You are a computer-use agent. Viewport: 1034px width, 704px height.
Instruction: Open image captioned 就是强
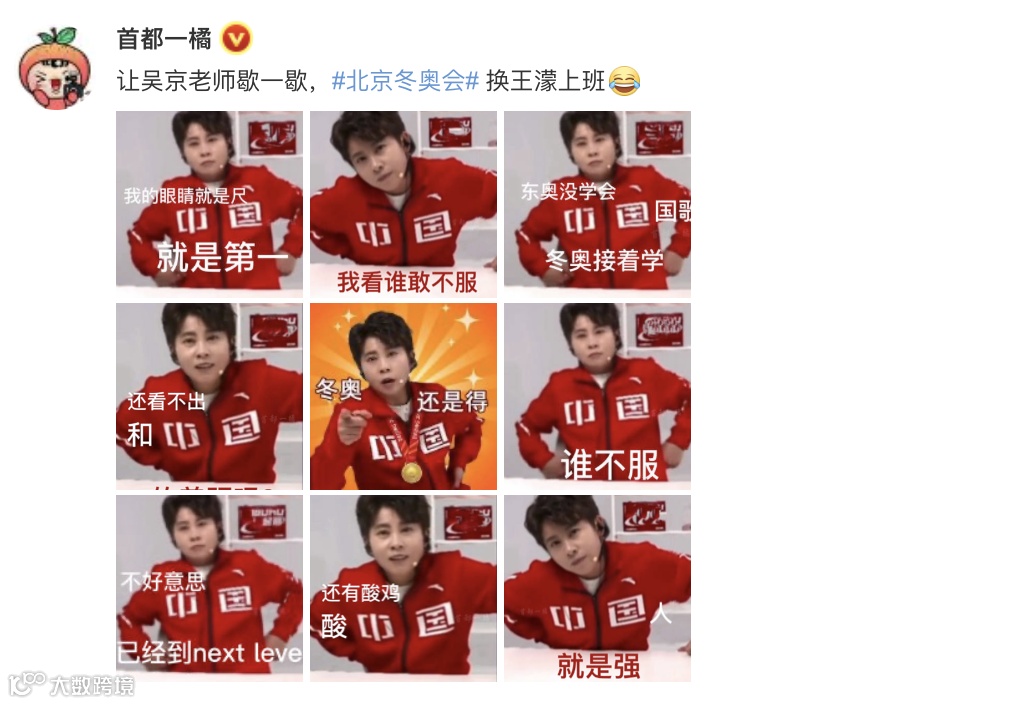coord(597,589)
